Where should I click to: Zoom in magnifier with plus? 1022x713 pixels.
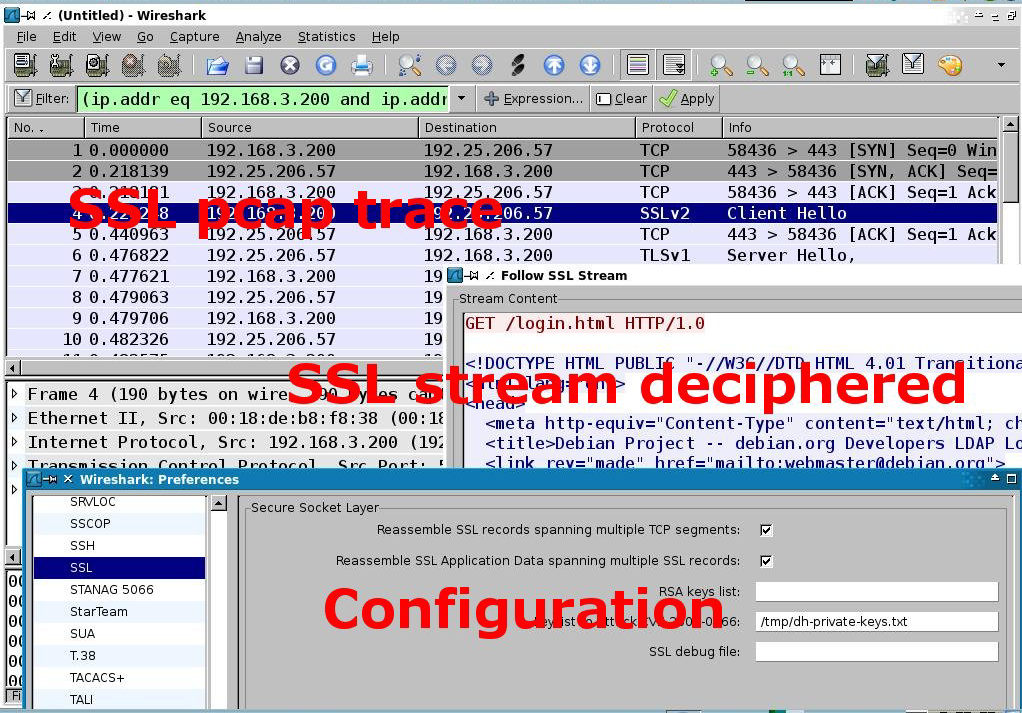coord(721,65)
